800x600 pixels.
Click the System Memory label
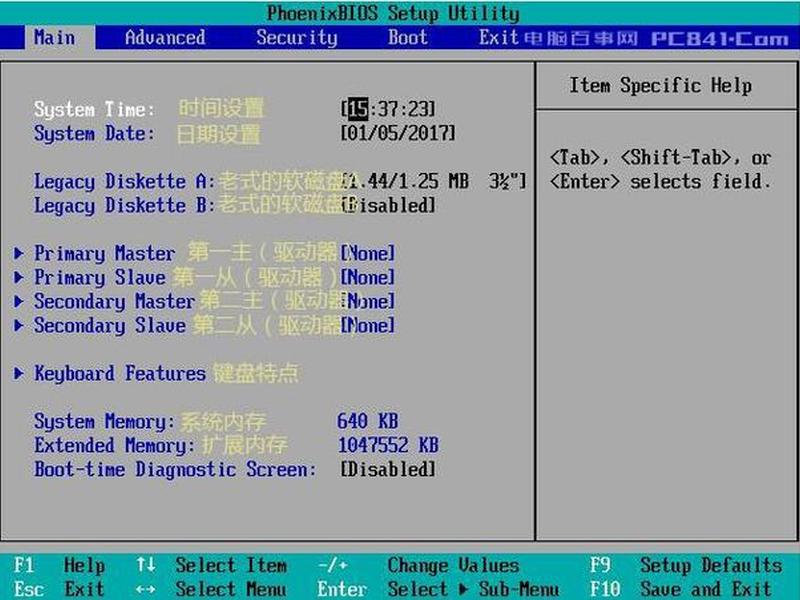(x=105, y=421)
